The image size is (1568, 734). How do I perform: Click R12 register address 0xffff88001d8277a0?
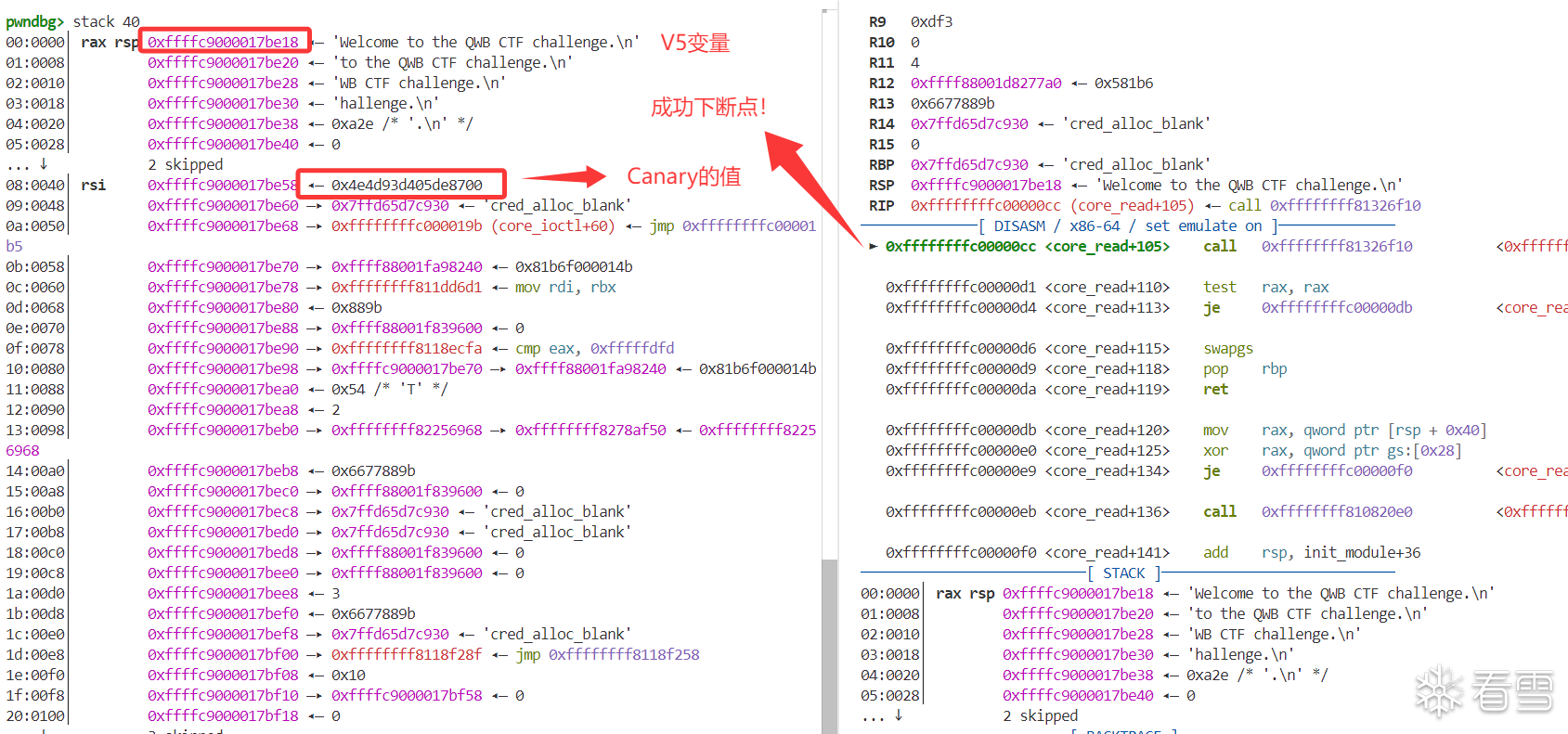986,83
